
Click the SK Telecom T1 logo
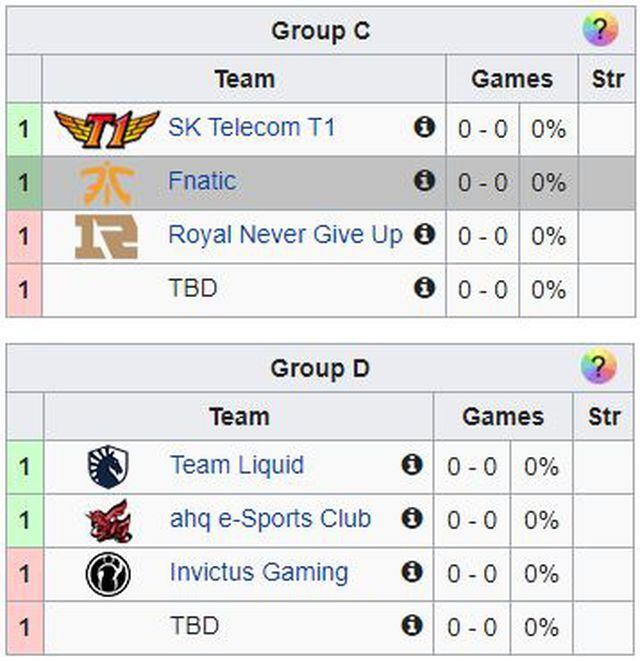106,128
